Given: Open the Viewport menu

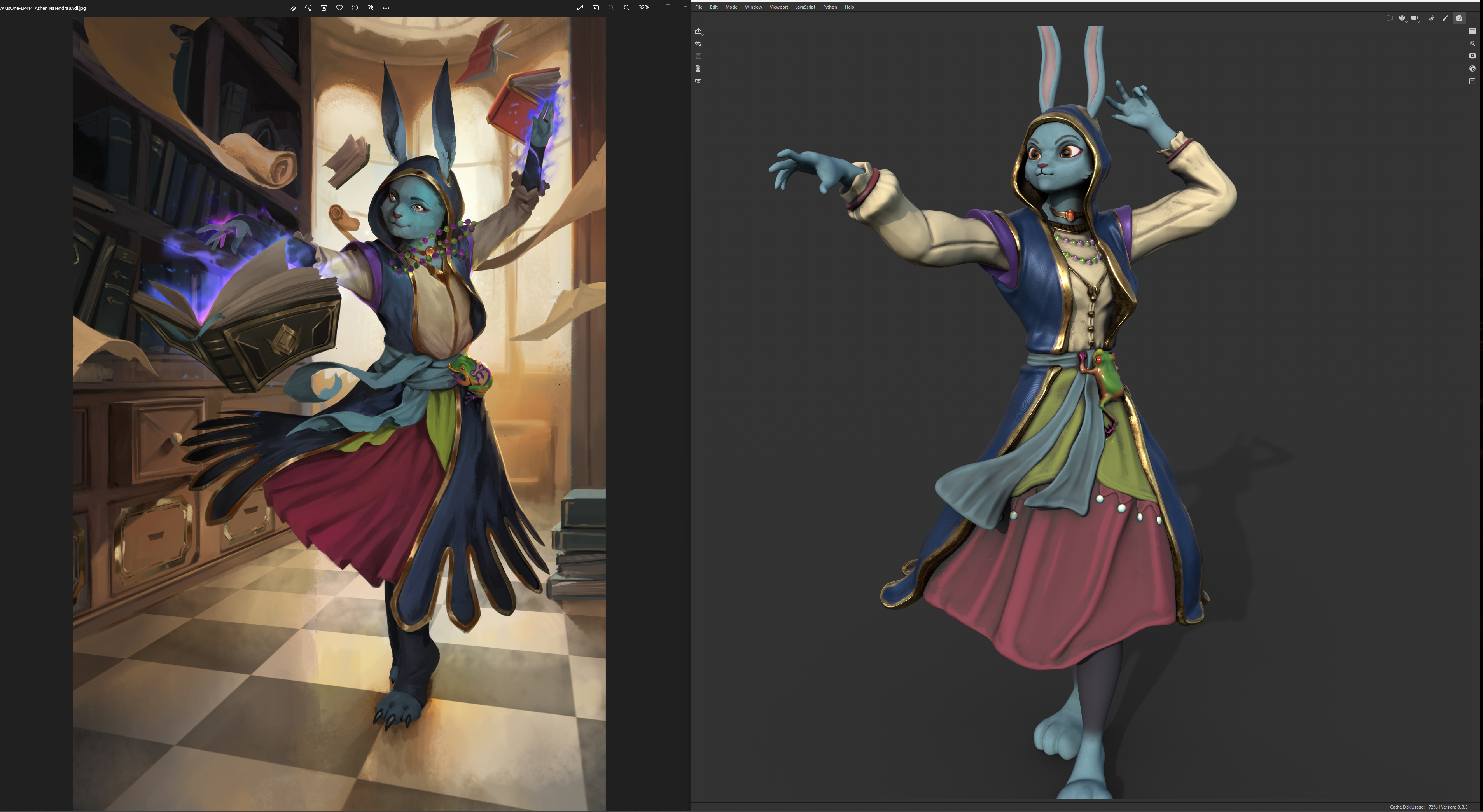Looking at the screenshot, I should coord(778,7).
